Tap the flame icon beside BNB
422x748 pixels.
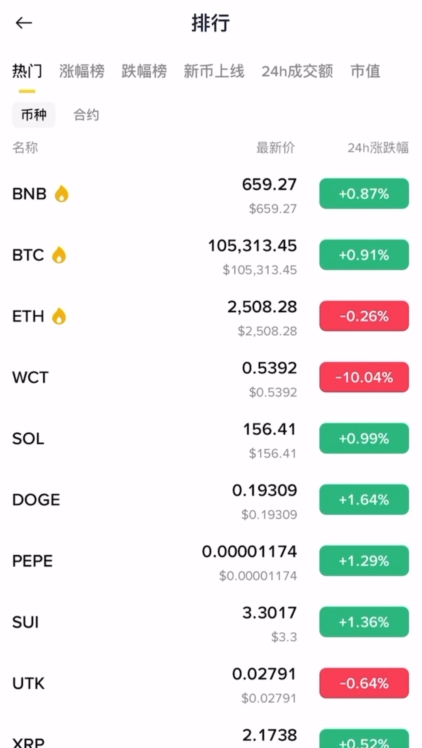(62, 194)
